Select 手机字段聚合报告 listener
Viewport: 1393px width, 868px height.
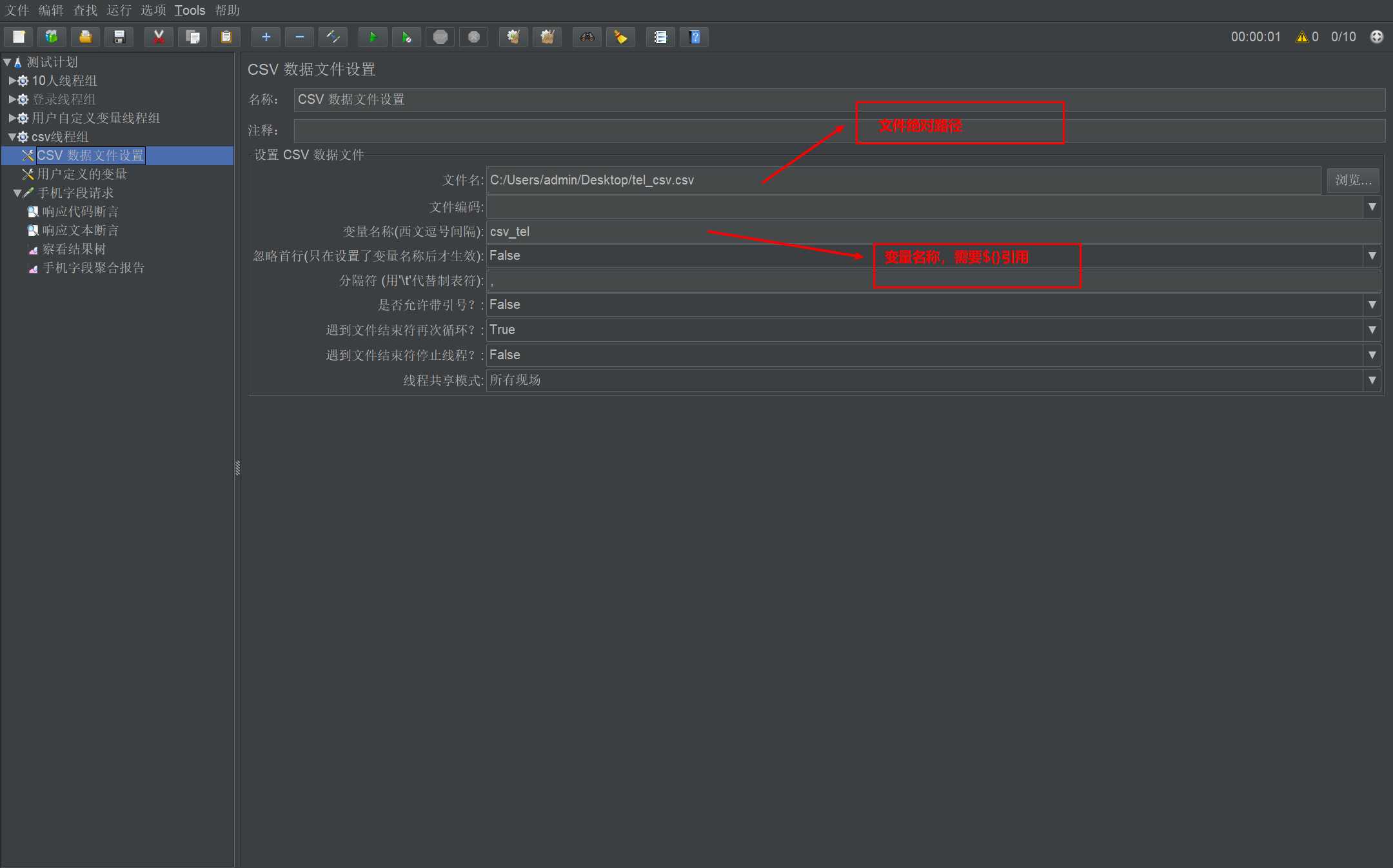click(94, 268)
